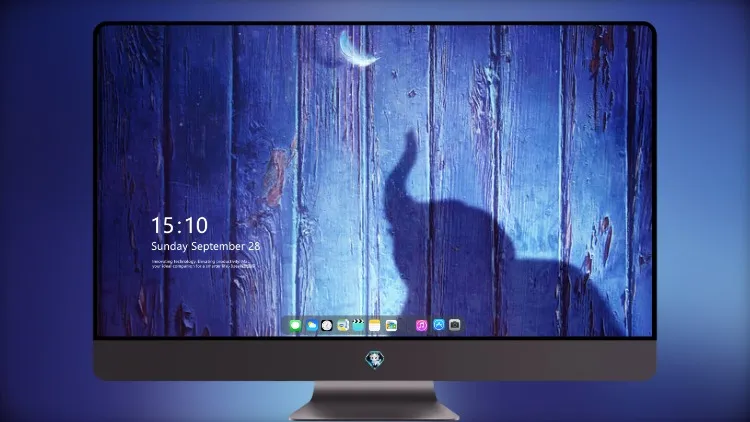
Task: Click the Finder-style dock icon beside Clock
Action: point(342,326)
